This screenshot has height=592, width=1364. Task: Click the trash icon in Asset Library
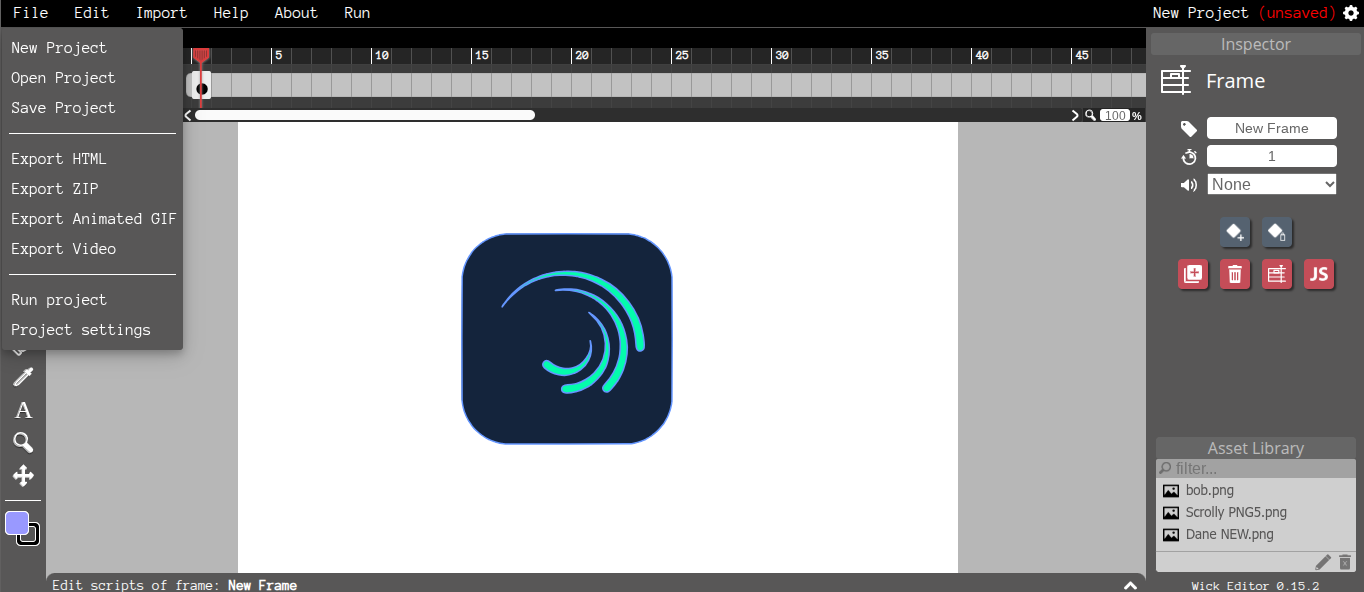point(1345,562)
